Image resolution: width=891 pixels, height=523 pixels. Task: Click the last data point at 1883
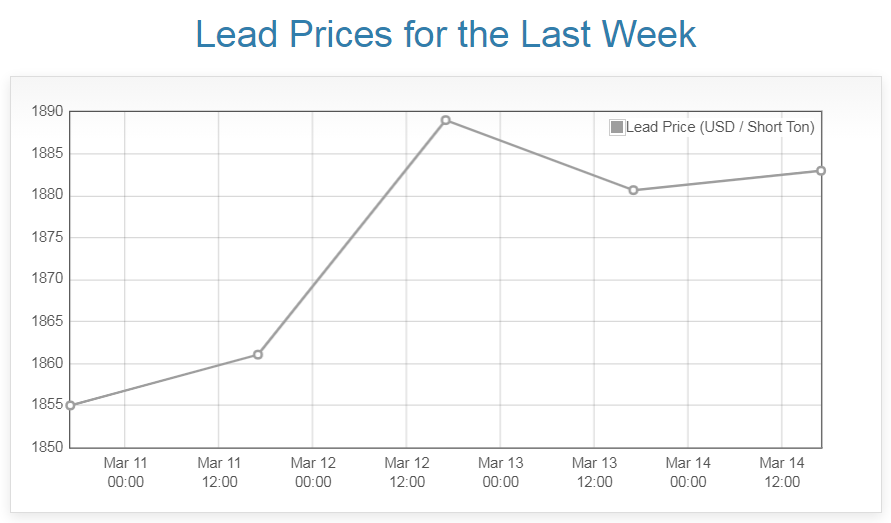pos(821,171)
